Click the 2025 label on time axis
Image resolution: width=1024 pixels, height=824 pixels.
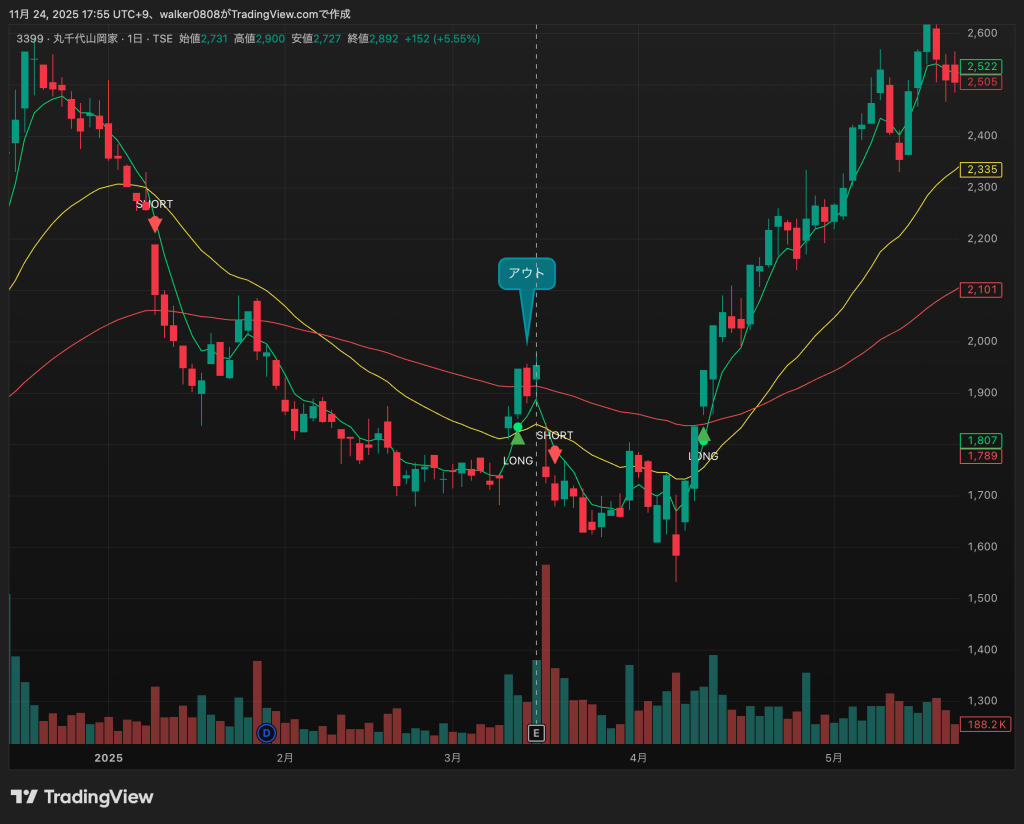108,758
